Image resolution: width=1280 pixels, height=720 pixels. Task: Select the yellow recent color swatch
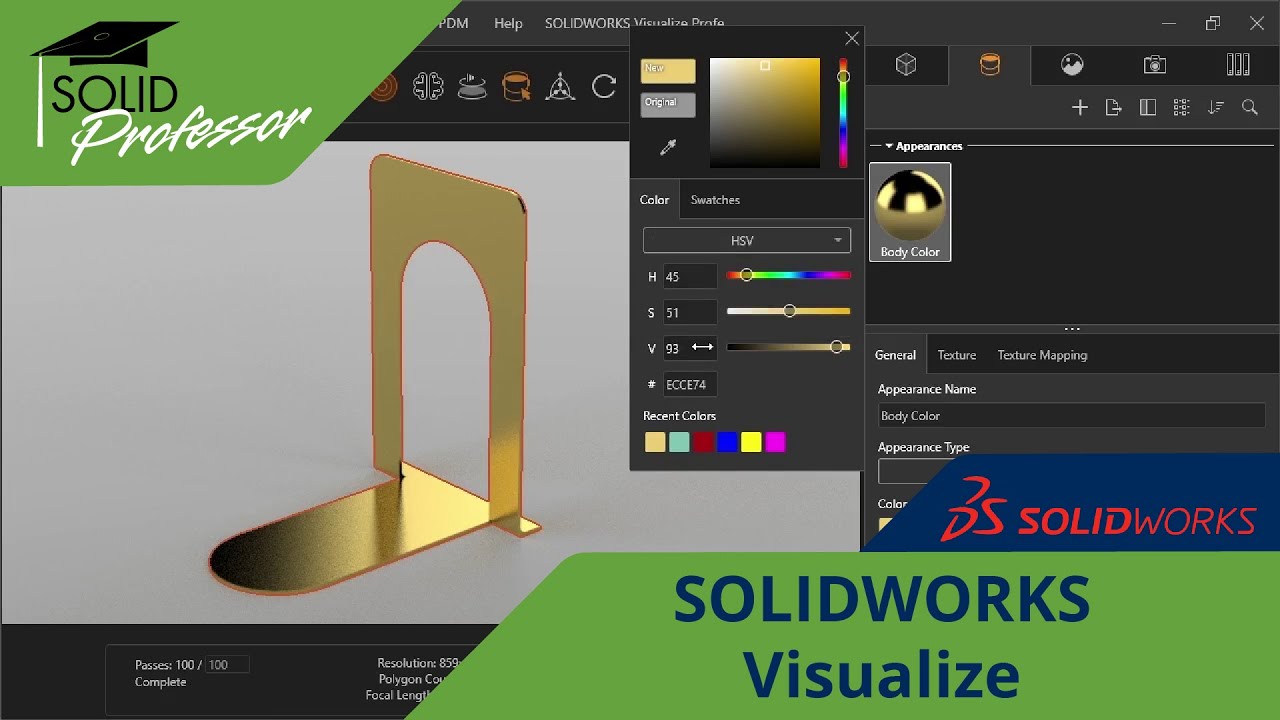751,442
